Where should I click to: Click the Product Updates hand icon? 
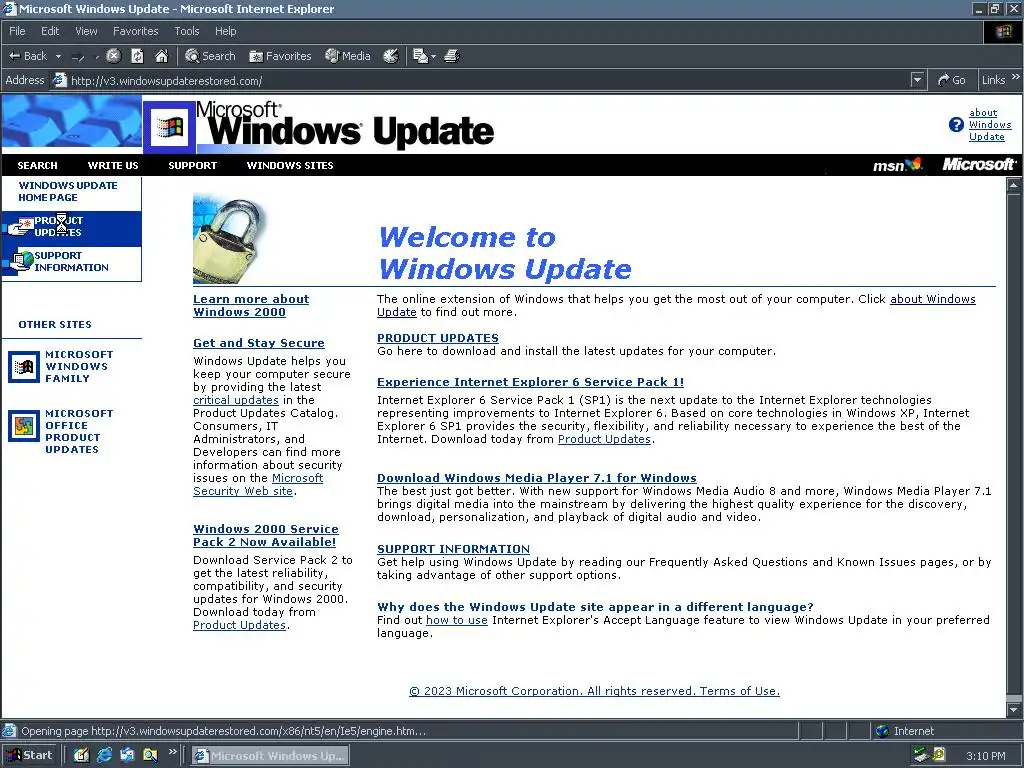click(20, 227)
